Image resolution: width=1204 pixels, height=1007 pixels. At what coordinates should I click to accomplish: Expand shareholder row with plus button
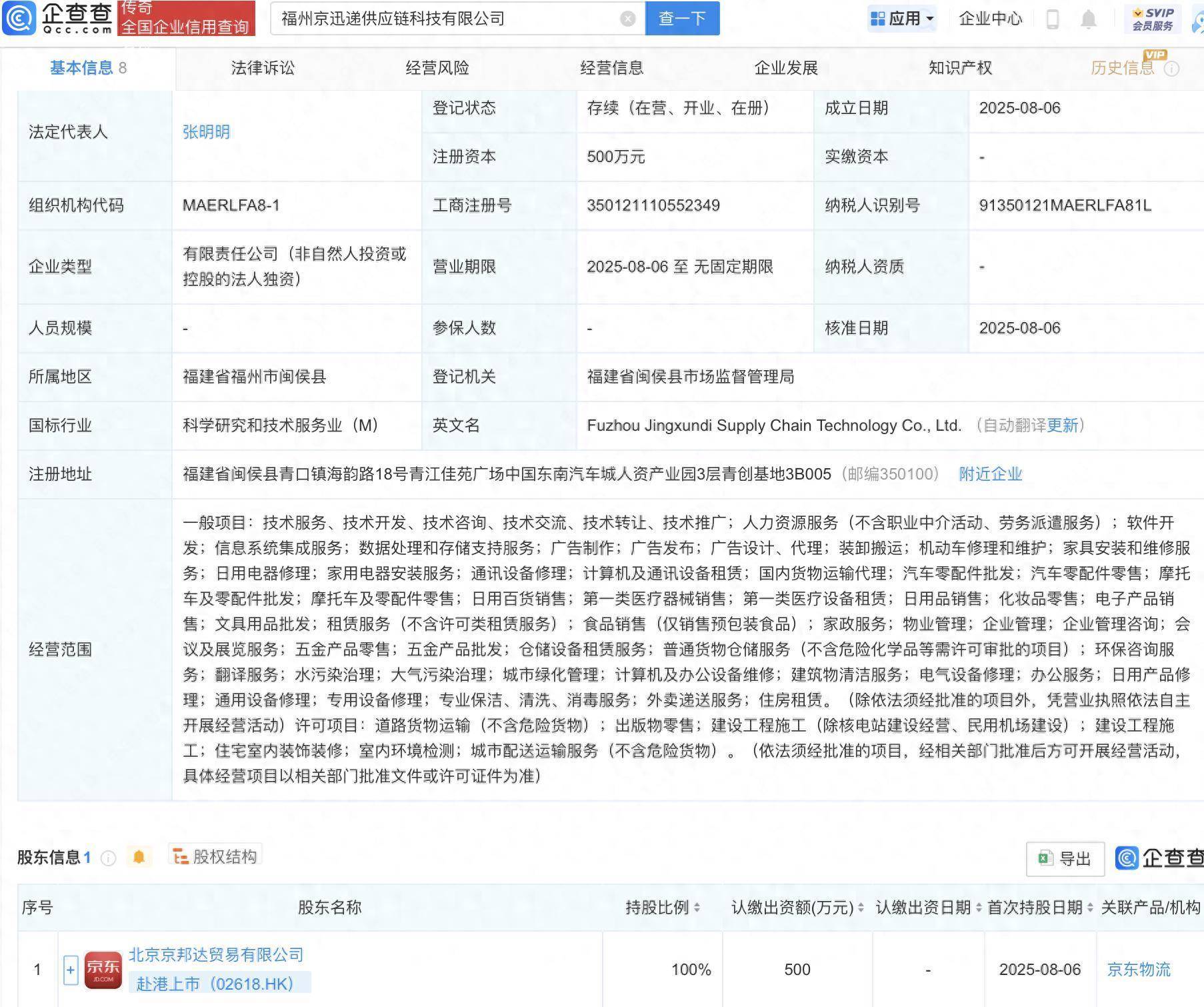(71, 970)
